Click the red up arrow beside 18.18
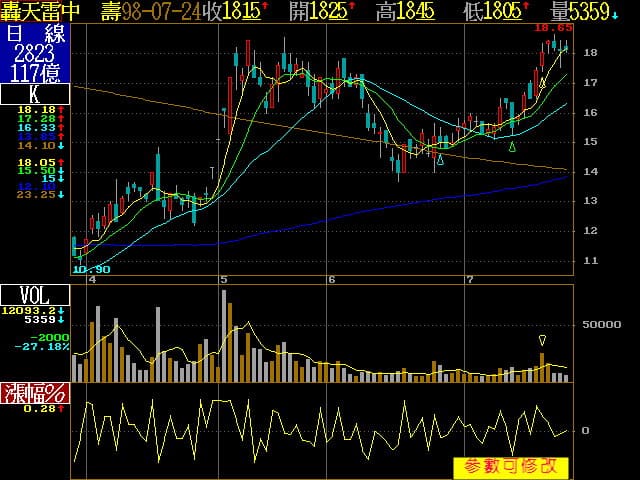 tap(61, 108)
